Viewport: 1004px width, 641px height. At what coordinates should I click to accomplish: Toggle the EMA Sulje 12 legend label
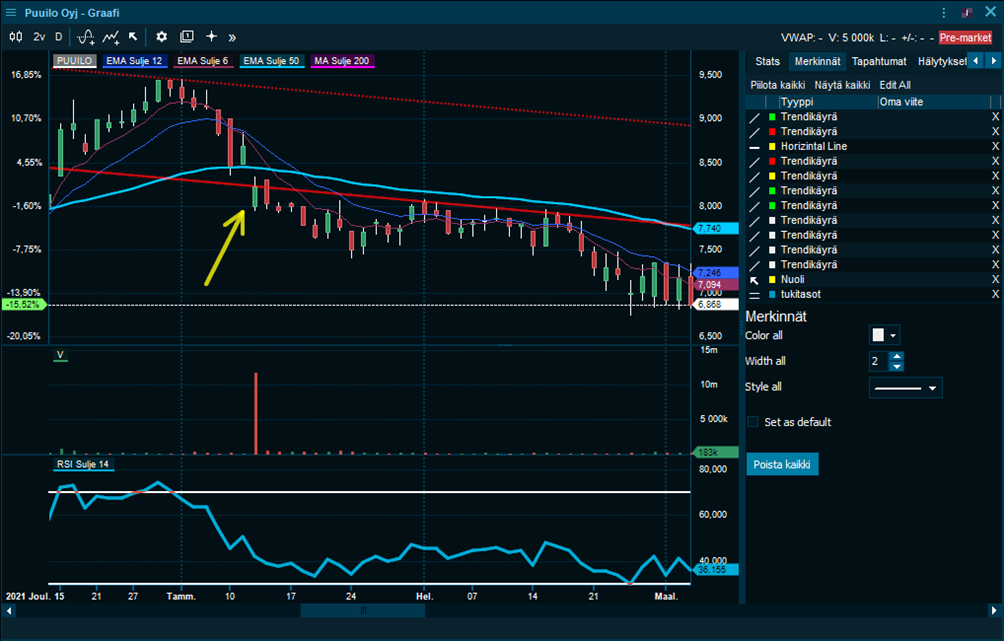(x=134, y=61)
